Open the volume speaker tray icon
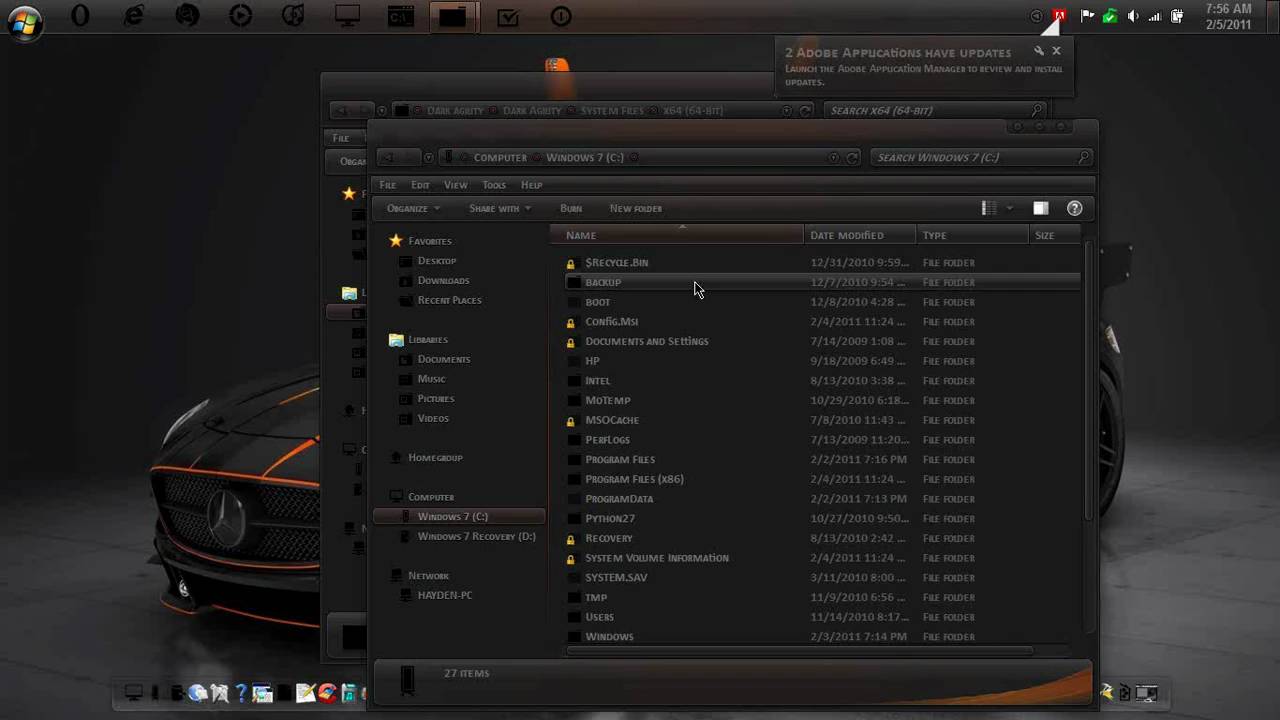This screenshot has width=1280, height=720. (1133, 16)
